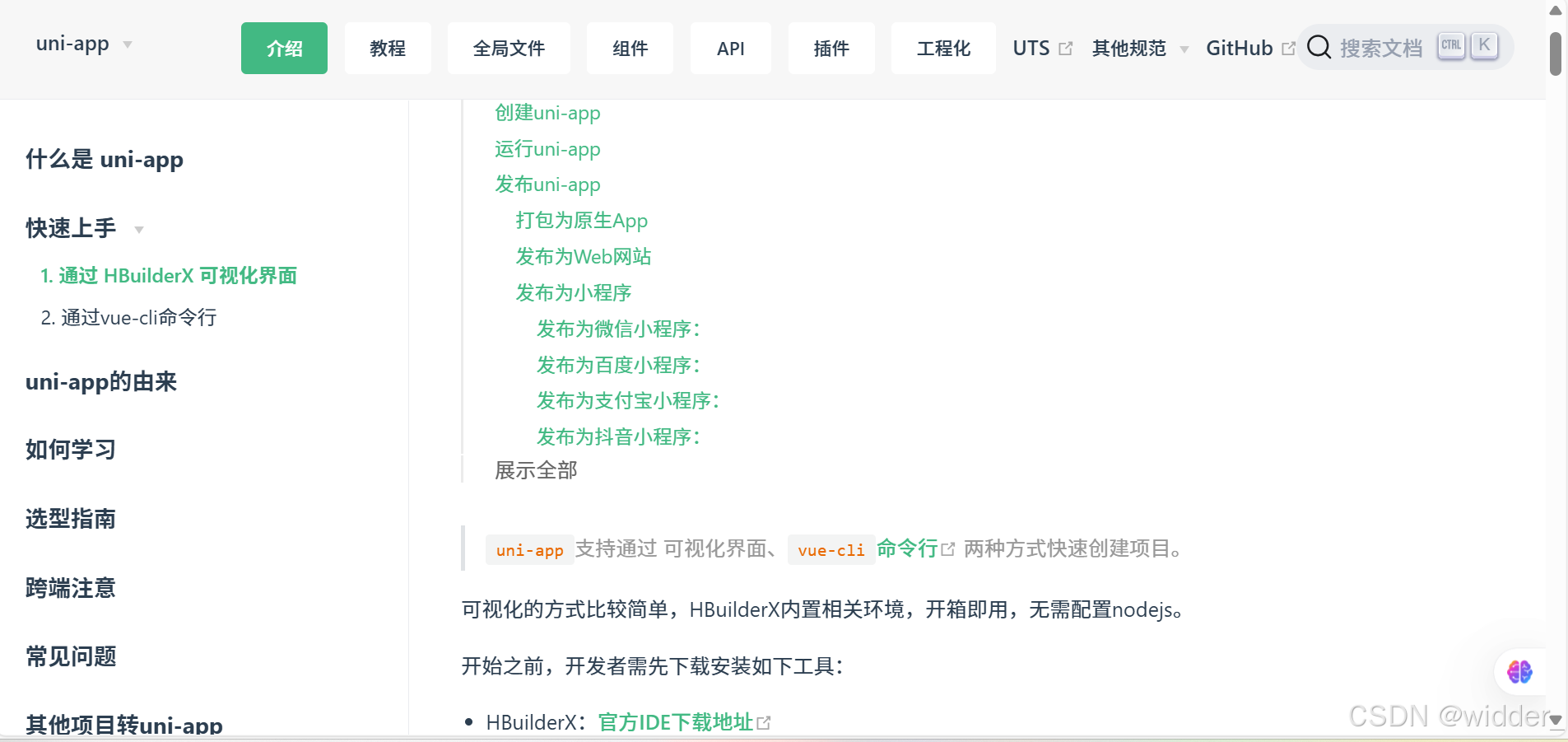Click the search magnifier icon
This screenshot has height=742, width=1568.
(x=1319, y=47)
